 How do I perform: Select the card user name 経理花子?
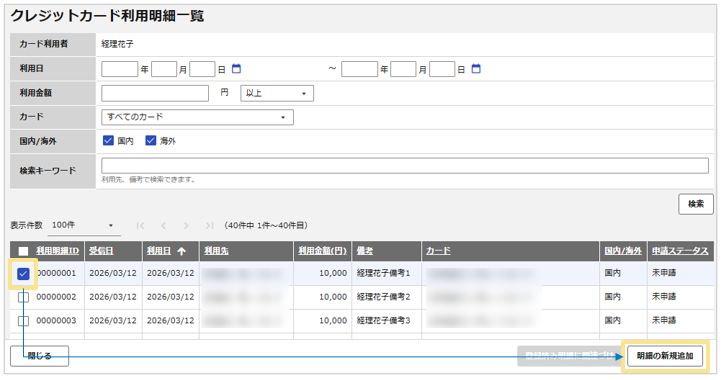118,44
